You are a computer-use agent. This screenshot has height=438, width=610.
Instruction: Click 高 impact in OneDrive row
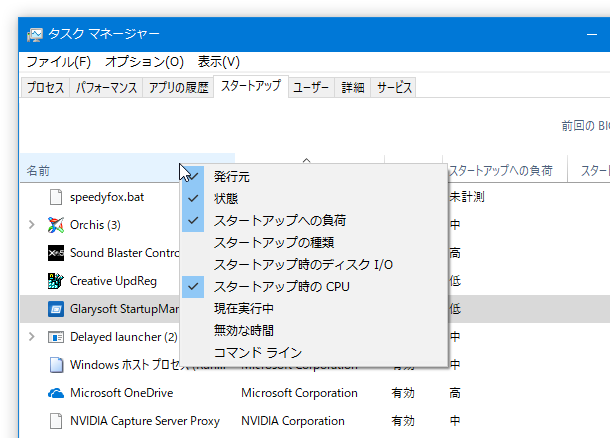455,393
